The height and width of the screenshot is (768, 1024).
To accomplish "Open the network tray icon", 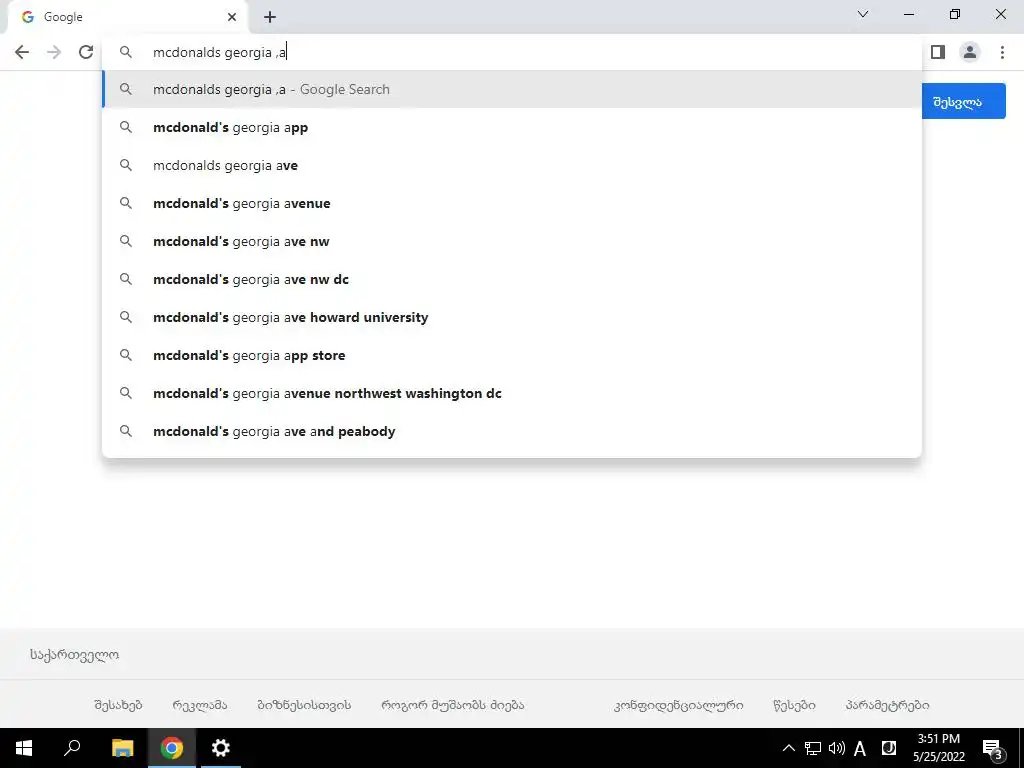I will (812, 748).
